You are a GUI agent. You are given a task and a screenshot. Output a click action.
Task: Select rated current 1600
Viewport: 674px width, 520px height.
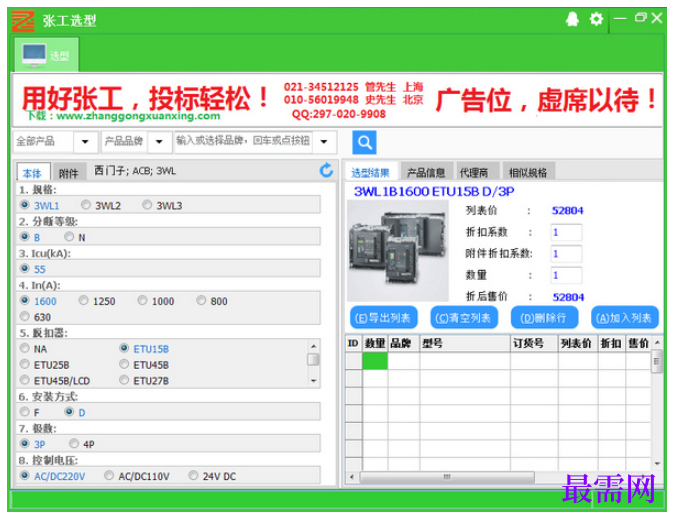(x=25, y=300)
